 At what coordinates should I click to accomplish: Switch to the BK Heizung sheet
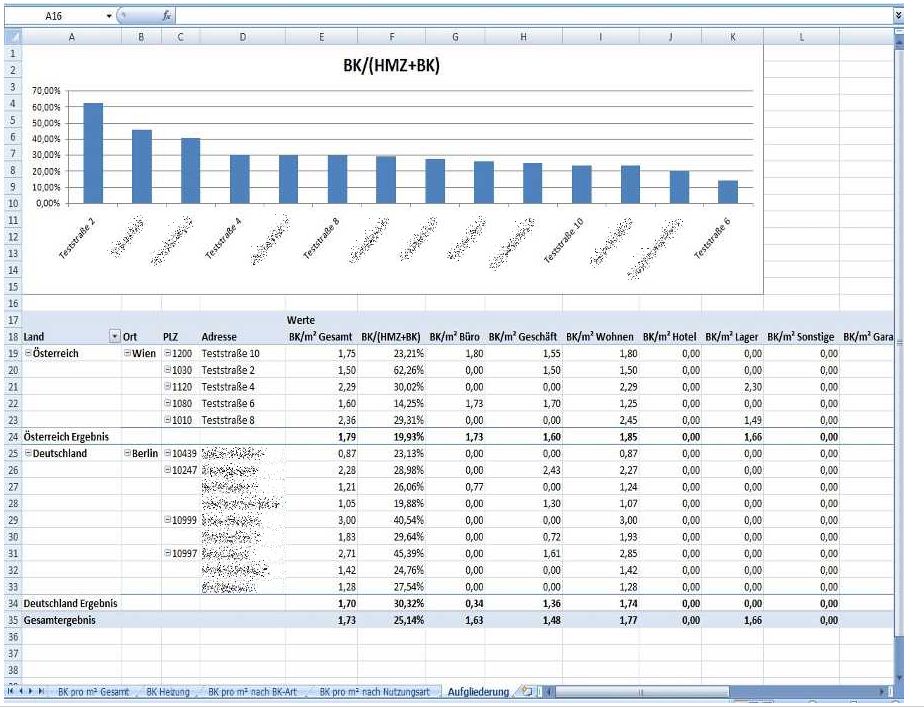pos(168,691)
